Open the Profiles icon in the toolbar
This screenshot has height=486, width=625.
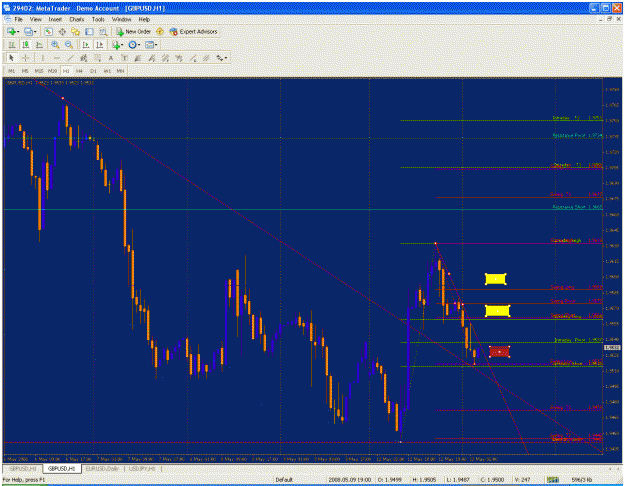pyautogui.click(x=28, y=31)
